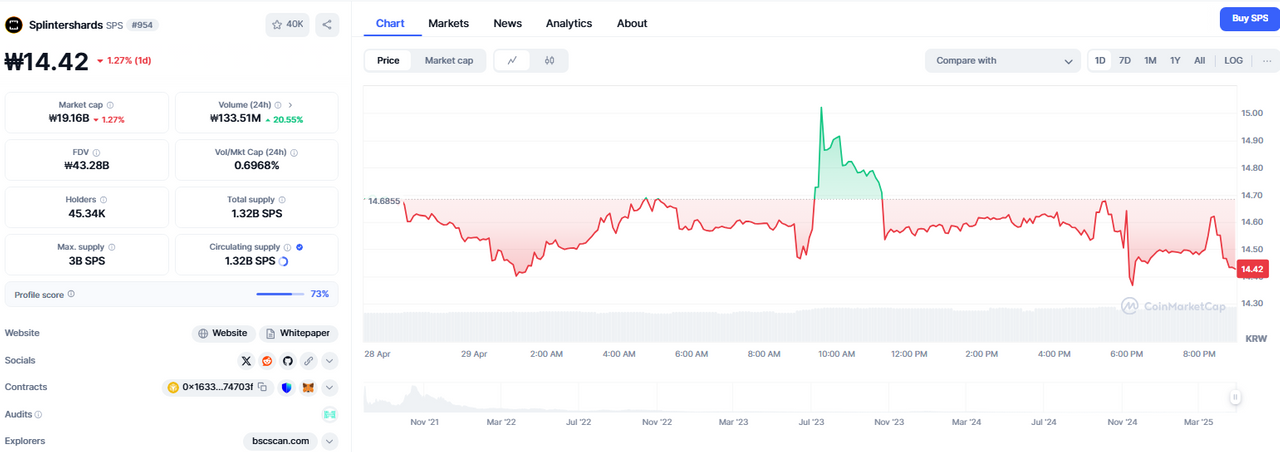The image size is (1280, 452).
Task: Expand more Explorers dropdown
Action: click(330, 441)
